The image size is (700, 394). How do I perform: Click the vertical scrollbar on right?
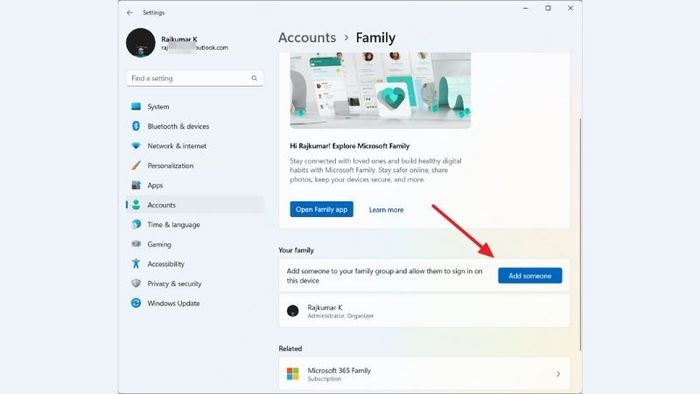(580, 234)
